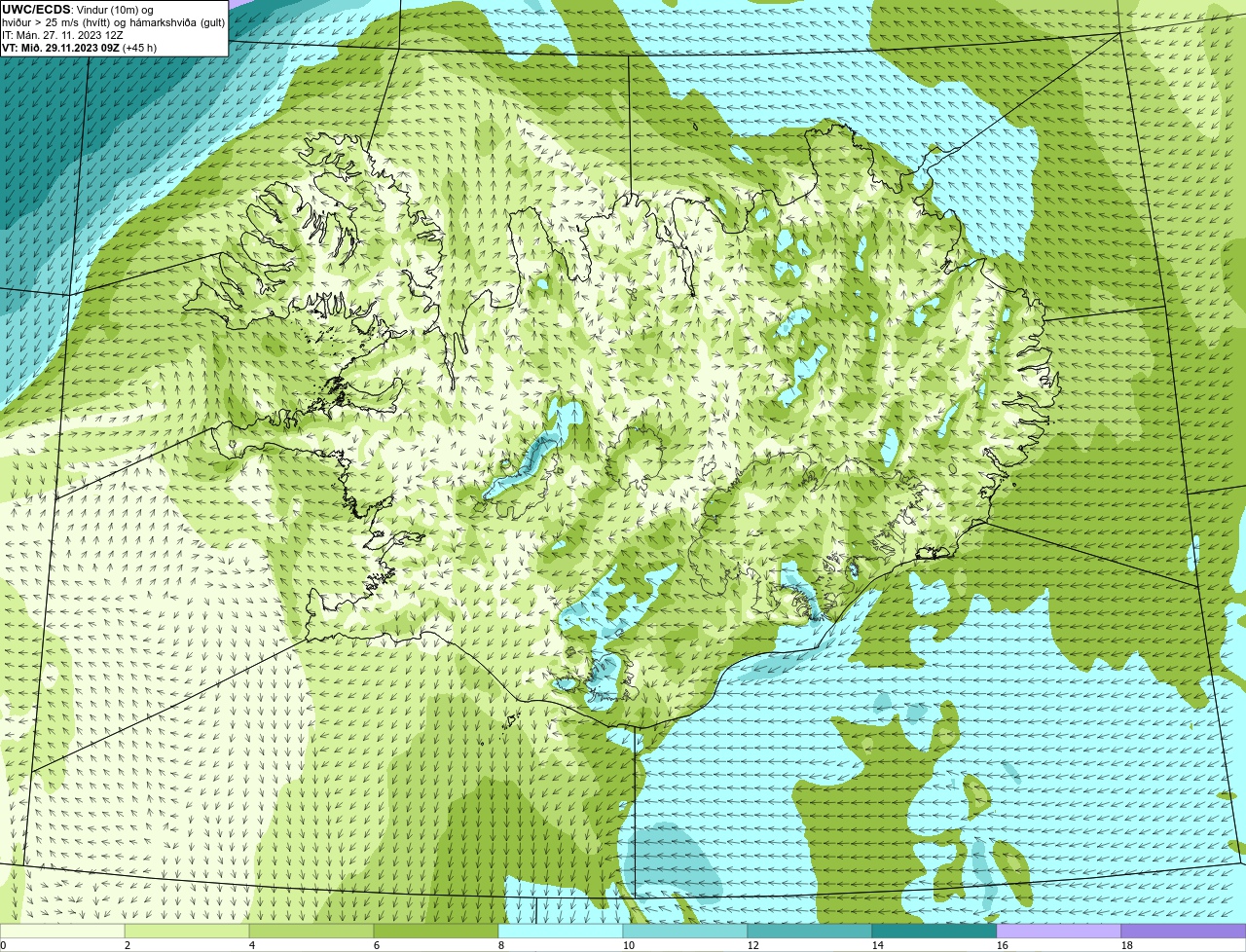Click the pale yellow 0–2 legend swatch
The height and width of the screenshot is (952, 1246).
pos(63,932)
